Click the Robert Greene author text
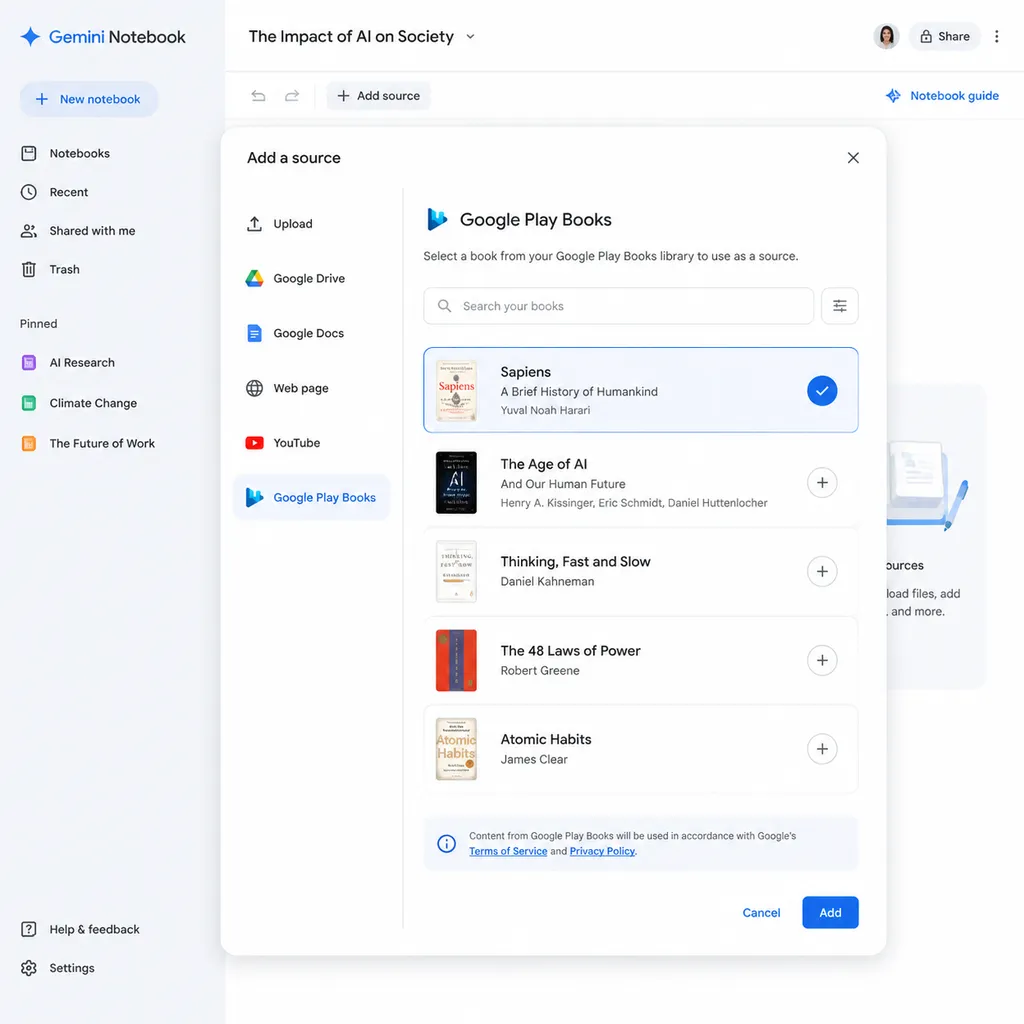Image resolution: width=1024 pixels, height=1024 pixels. coord(540,671)
